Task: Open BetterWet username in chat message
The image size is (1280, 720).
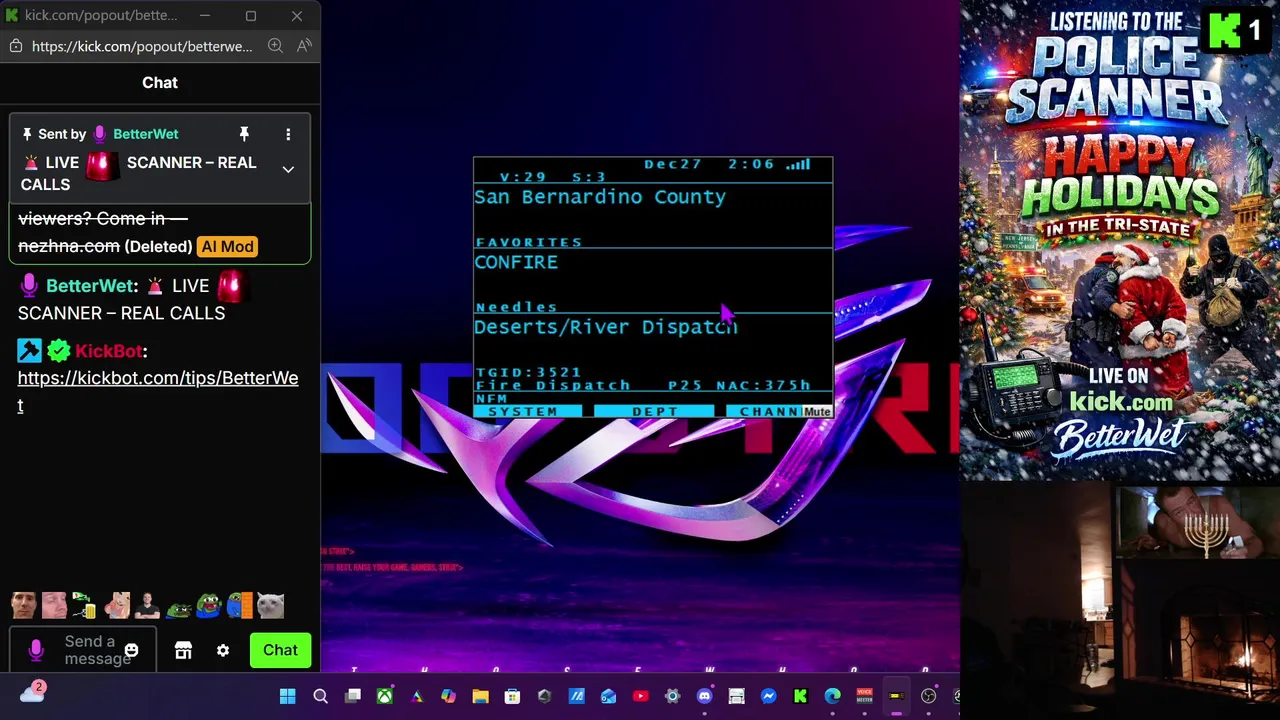Action: pos(90,286)
